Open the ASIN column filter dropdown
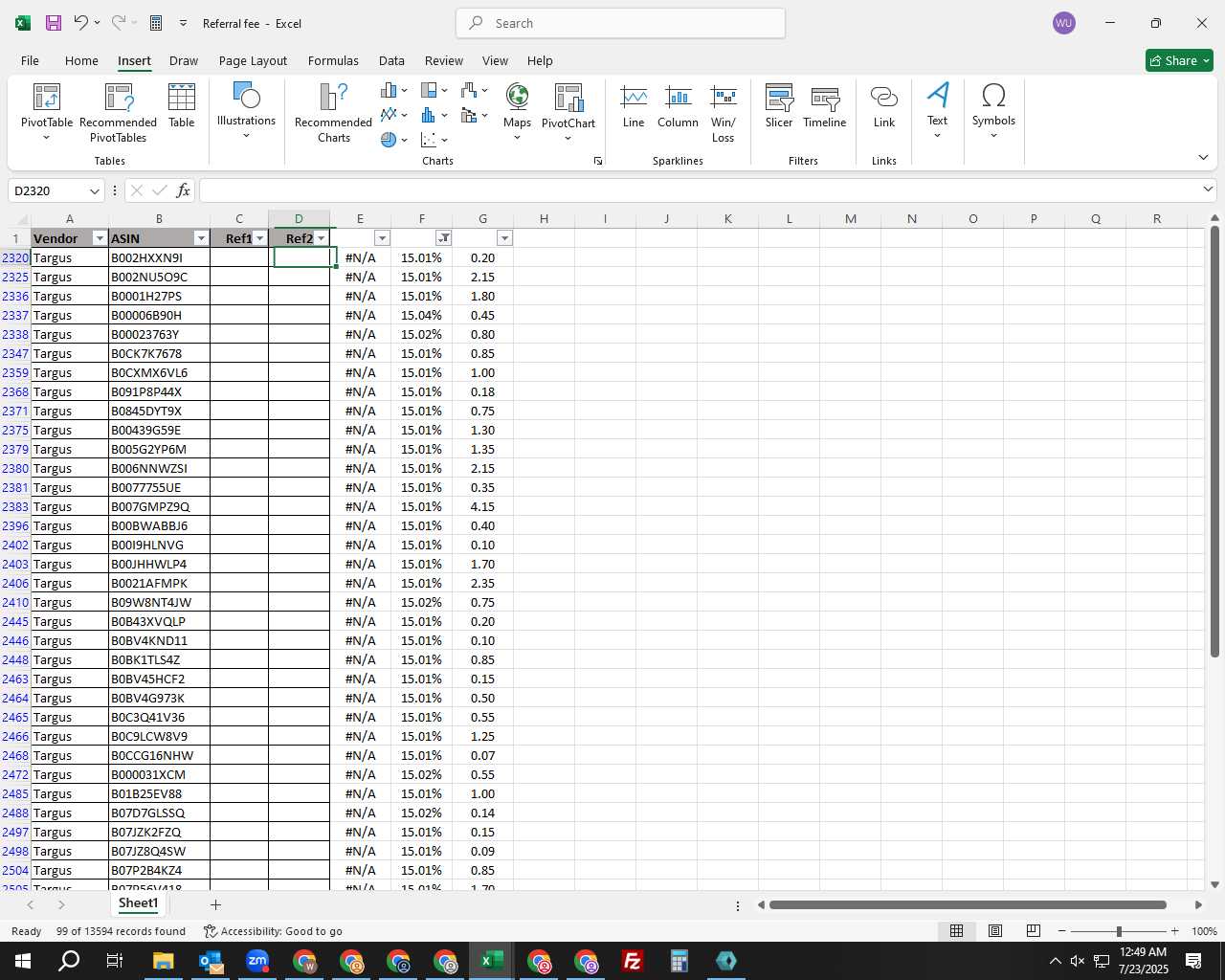The image size is (1225, 980). pos(201,238)
